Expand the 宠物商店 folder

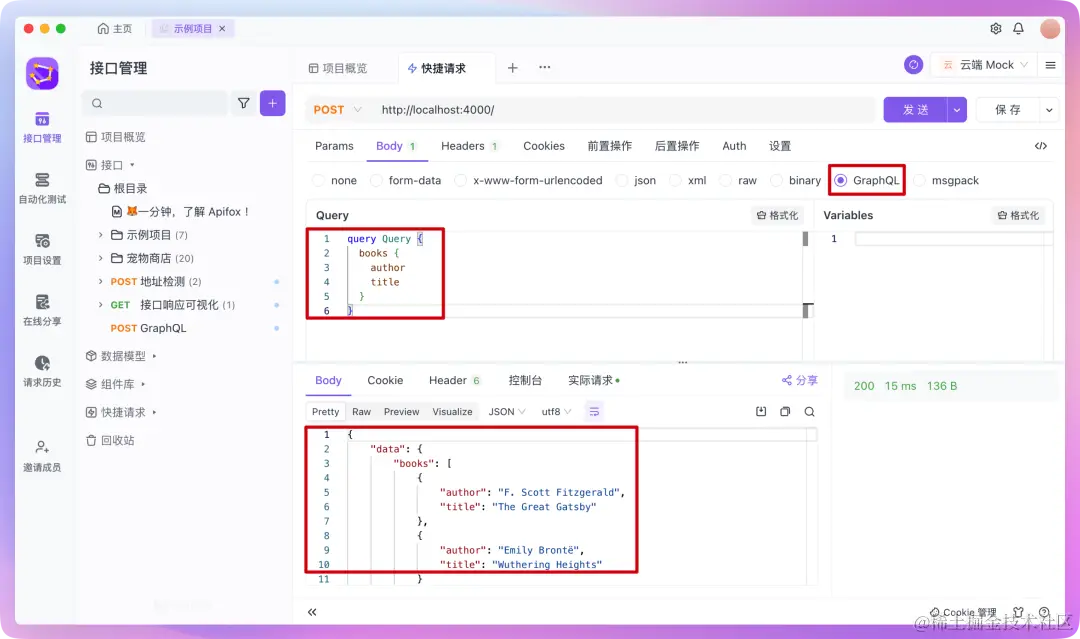coord(101,258)
